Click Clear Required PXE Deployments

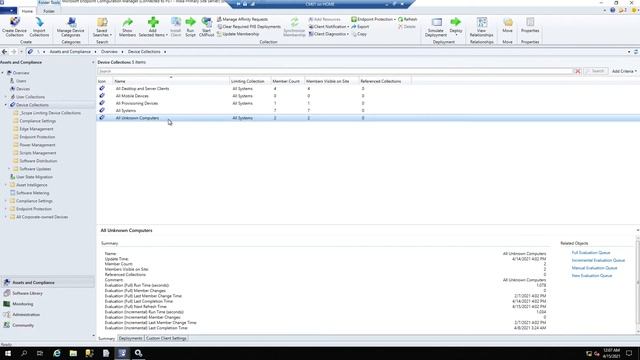pos(249,27)
